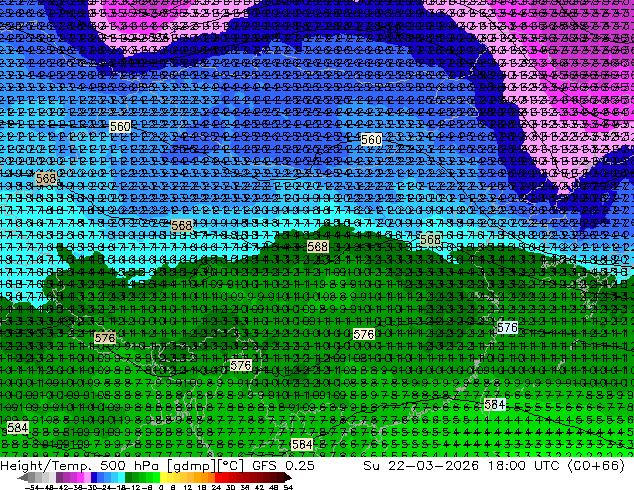
Task: Click the '54' legend maximum value
Action: click(288, 487)
